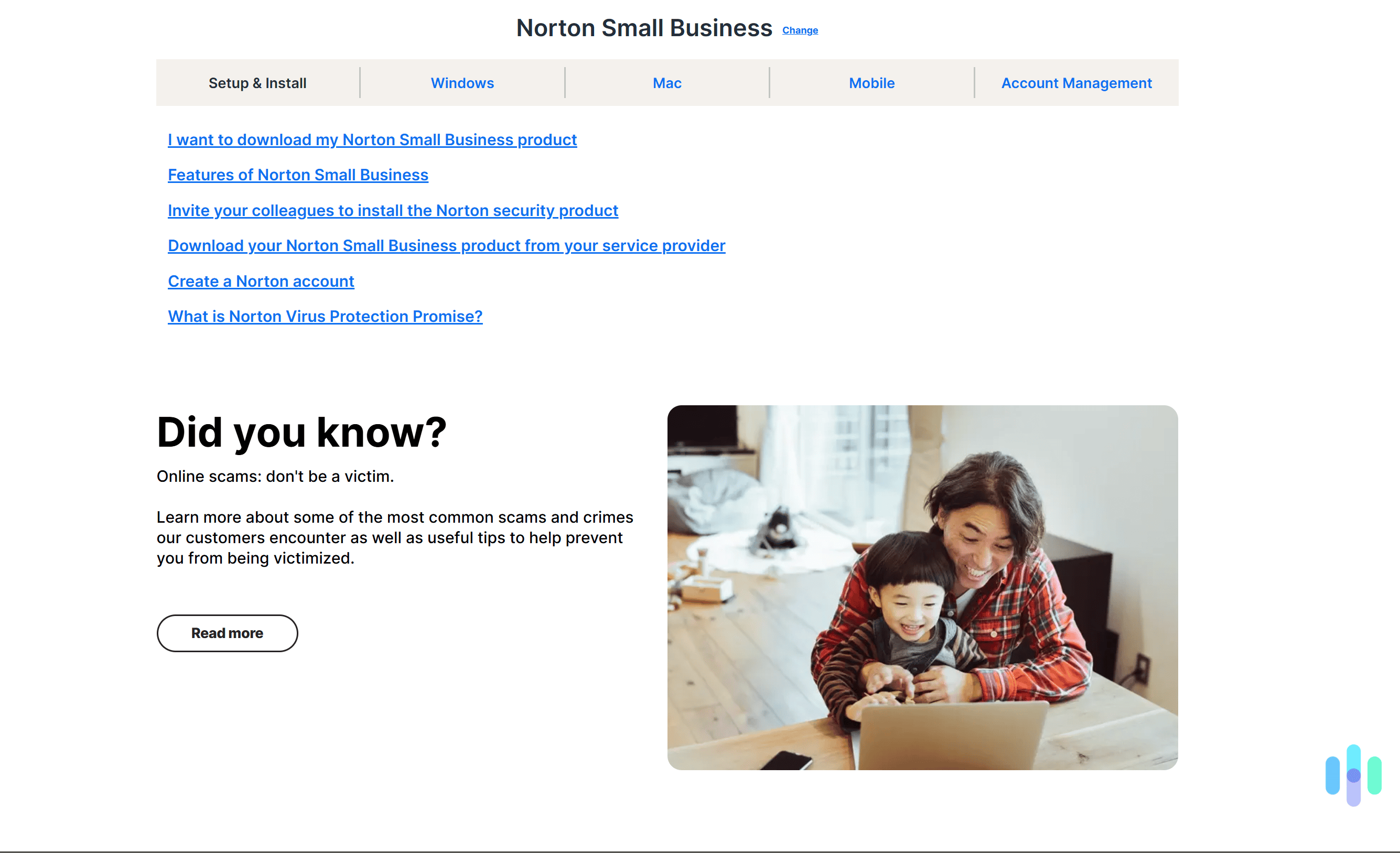Open the colleague invite instructions link
Screen dimensions: 1400x853
coord(393,210)
